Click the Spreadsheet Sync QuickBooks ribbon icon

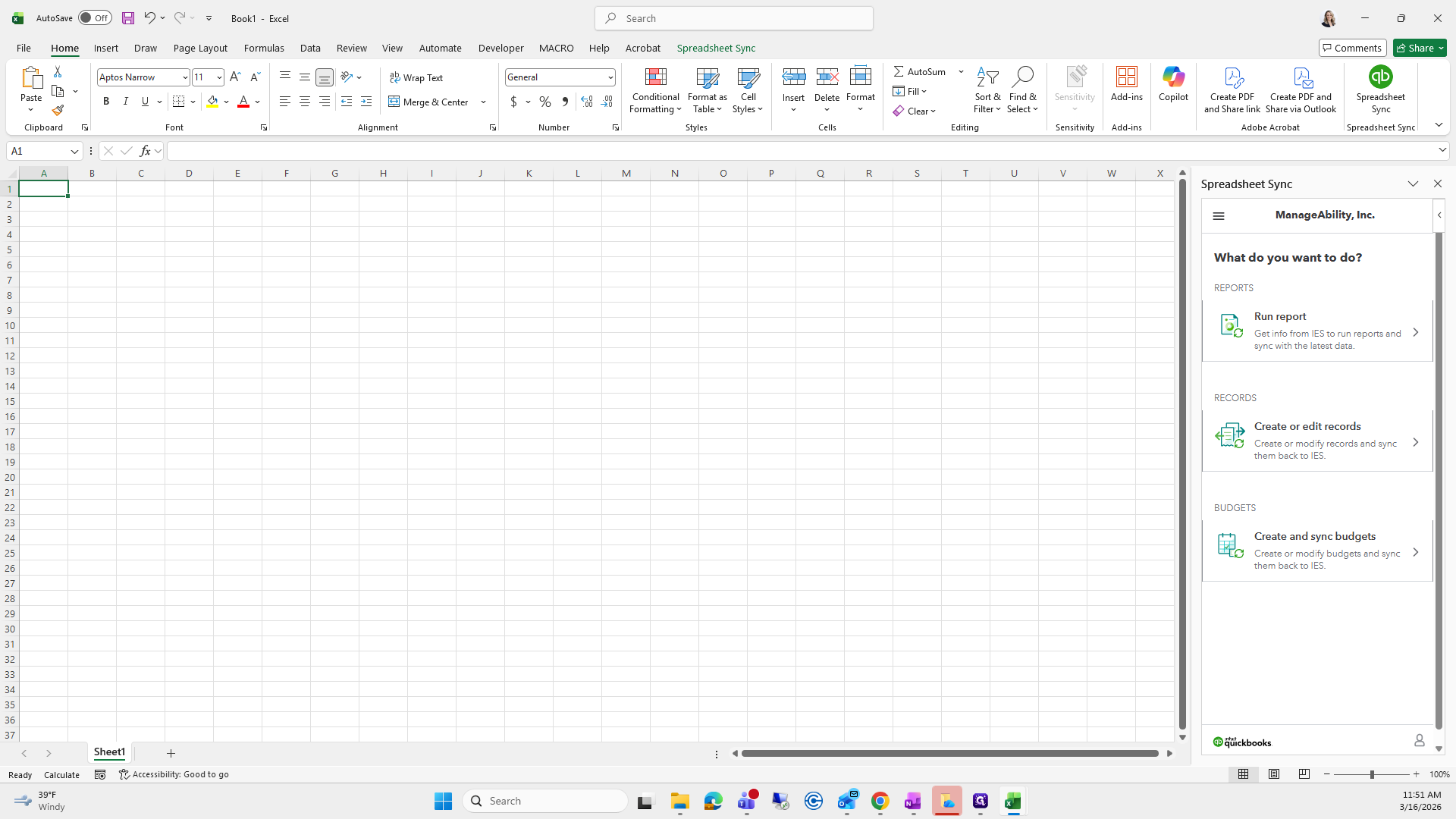(x=1380, y=77)
